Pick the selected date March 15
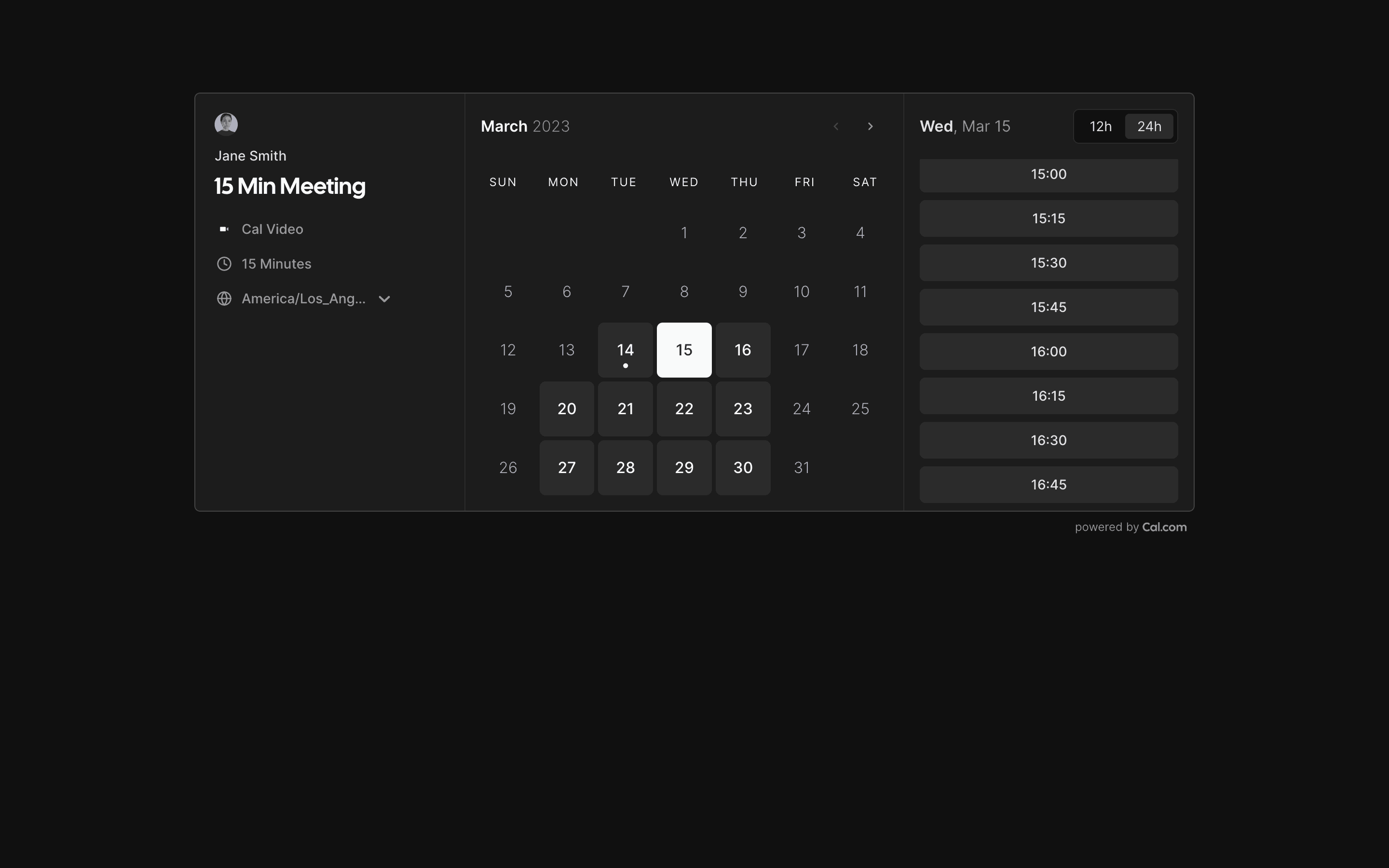The image size is (1389, 868). coord(683,350)
